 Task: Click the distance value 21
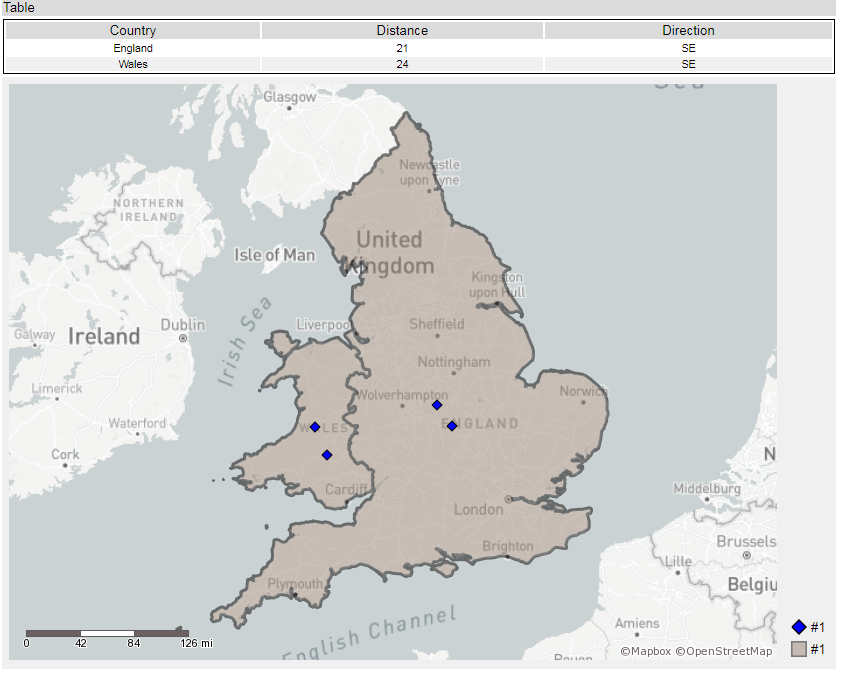tap(402, 48)
